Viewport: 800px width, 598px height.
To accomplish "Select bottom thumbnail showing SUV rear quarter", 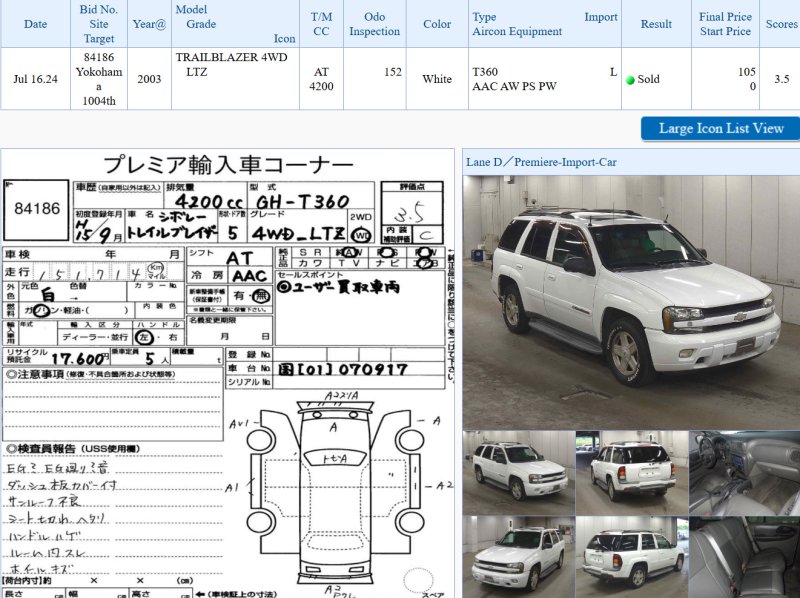I will pyautogui.click(x=631, y=557).
